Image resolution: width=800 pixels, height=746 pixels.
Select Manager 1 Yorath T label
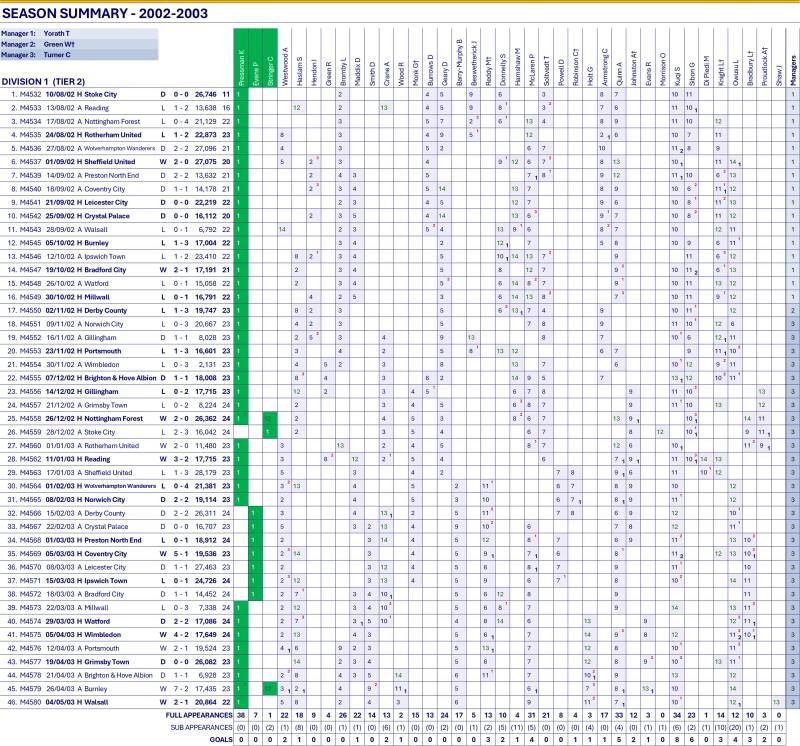[x=79, y=33]
